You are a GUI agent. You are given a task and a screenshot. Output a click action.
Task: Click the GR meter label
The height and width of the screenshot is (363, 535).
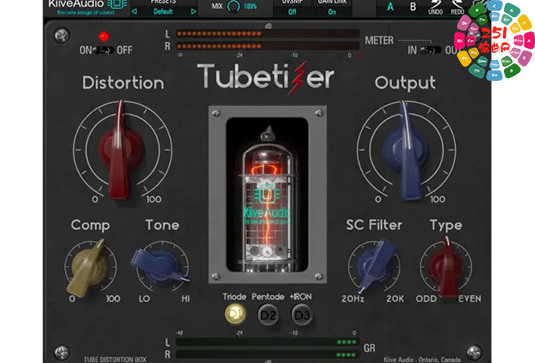coord(370,348)
